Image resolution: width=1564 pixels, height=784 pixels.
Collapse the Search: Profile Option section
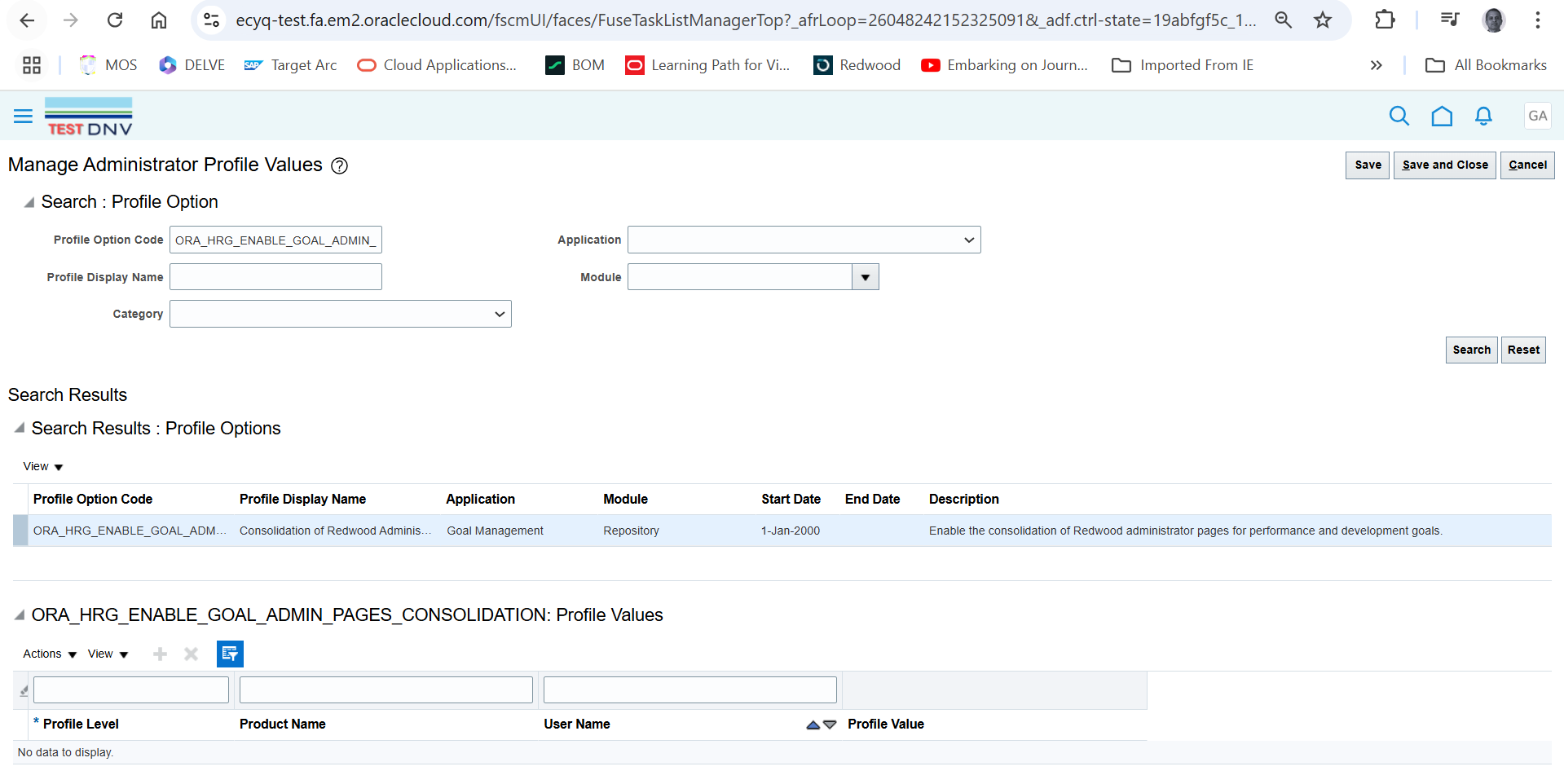point(29,202)
